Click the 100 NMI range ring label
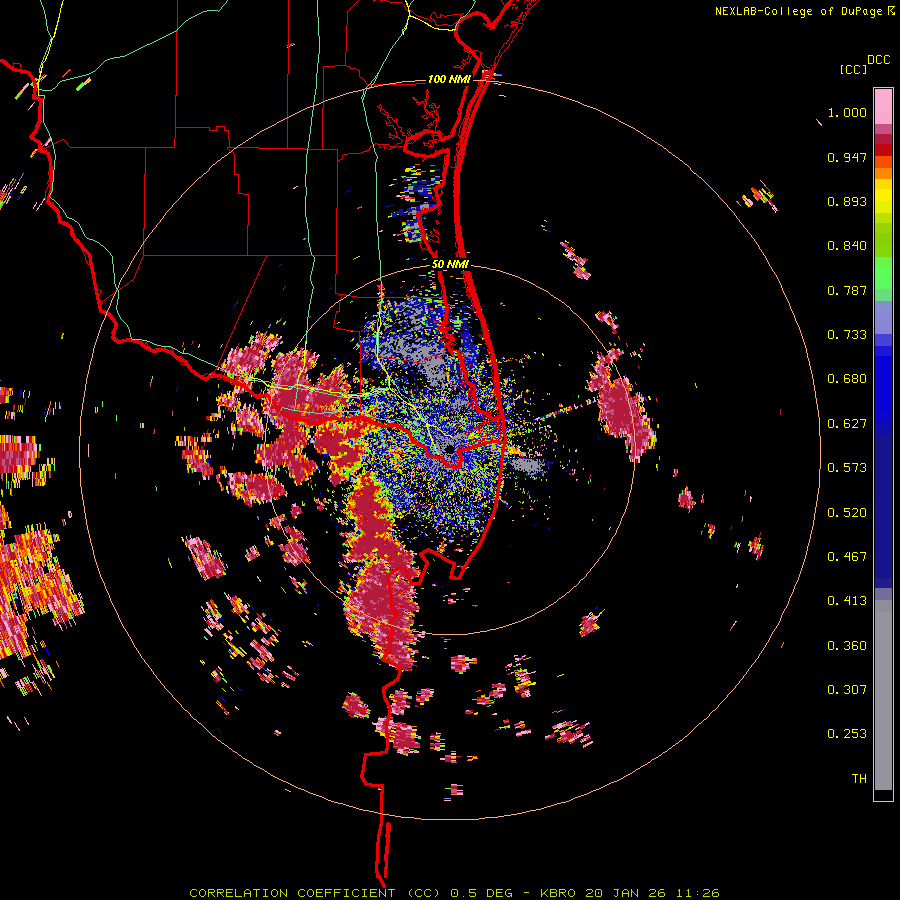Screen dimensions: 900x900 click(449, 79)
